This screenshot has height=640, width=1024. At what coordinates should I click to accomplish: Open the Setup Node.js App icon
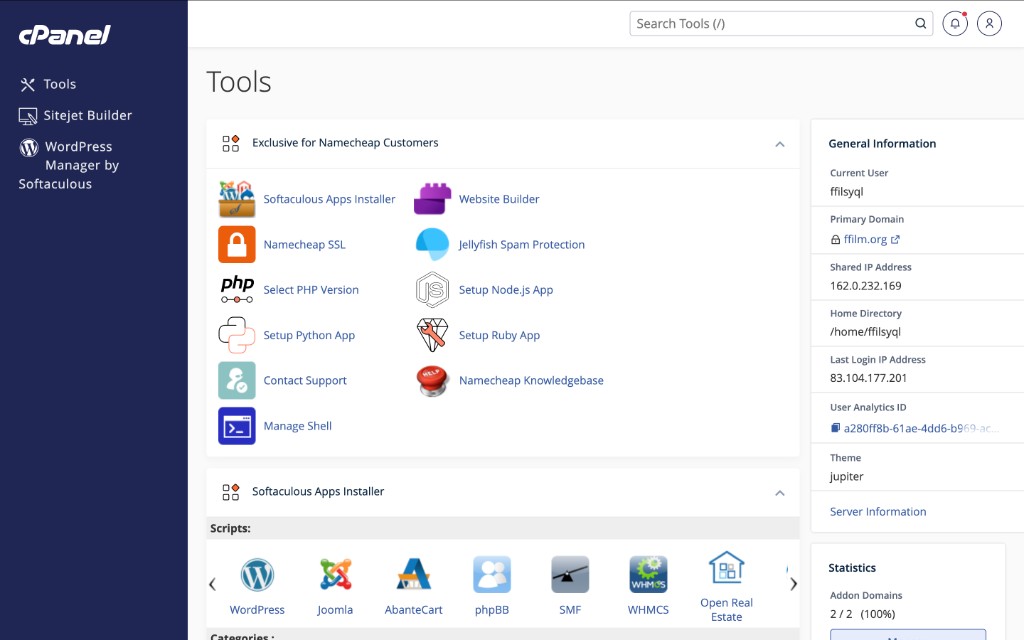pos(432,290)
